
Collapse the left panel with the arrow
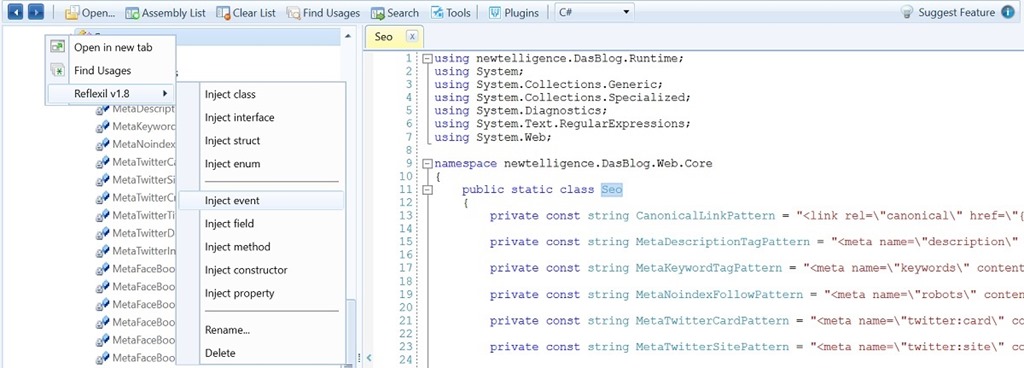(x=368, y=357)
